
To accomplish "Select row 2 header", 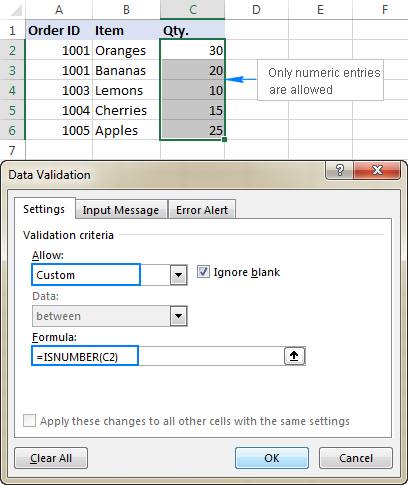I will click(x=12, y=50).
